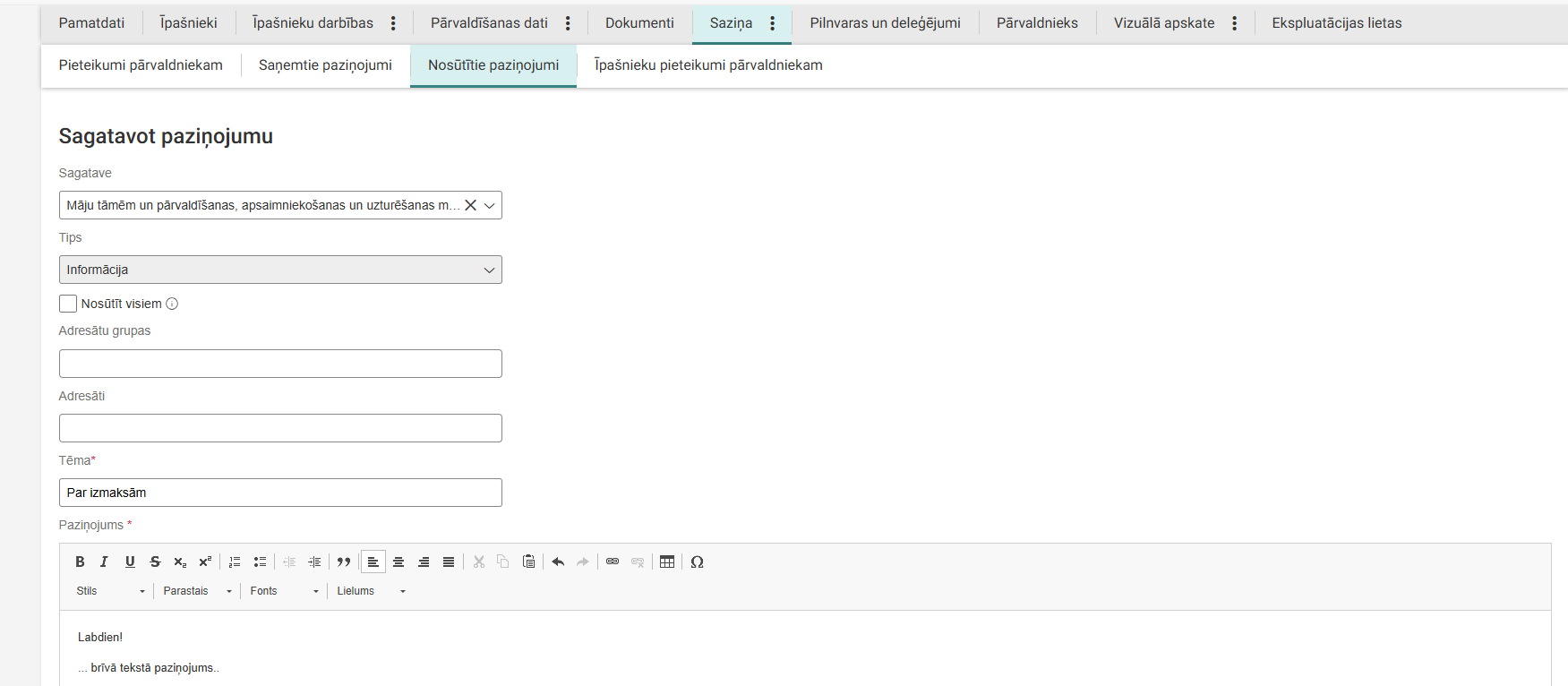Screen dimensions: 1568x686
Task: Apply italic formatting in editor toolbar
Action: [104, 562]
